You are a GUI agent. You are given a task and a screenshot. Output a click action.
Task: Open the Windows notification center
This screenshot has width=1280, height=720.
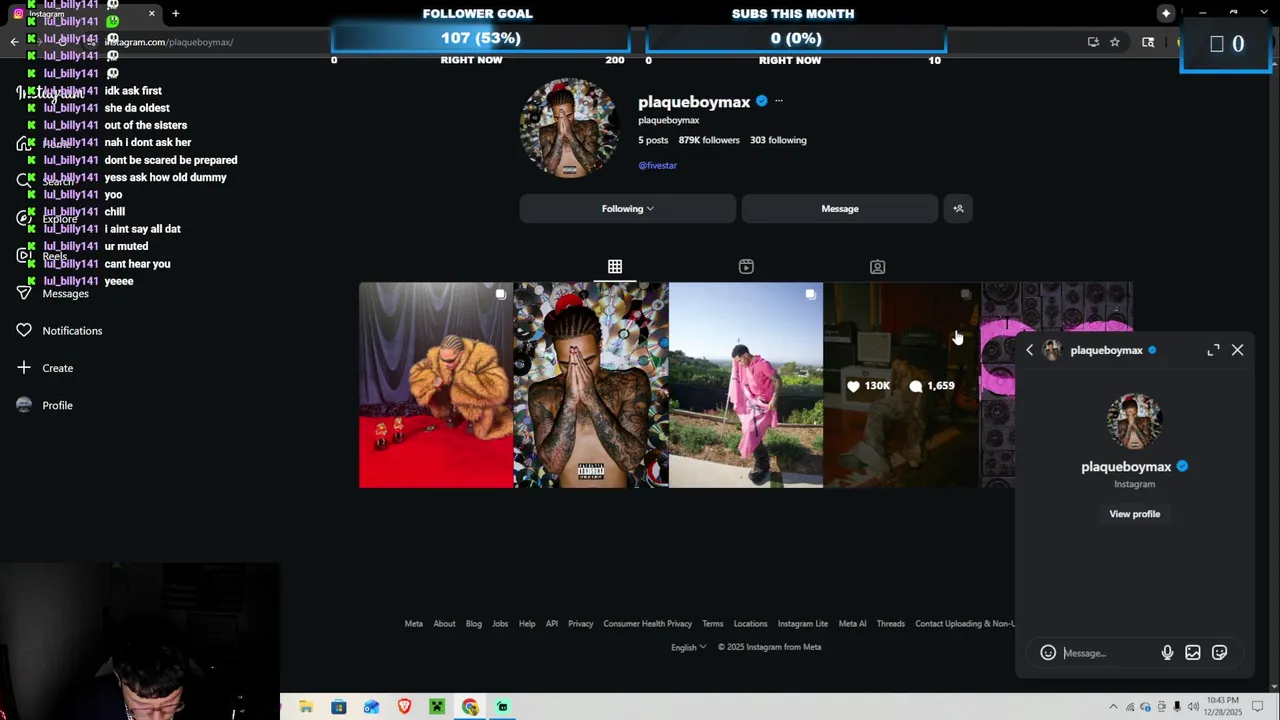pyautogui.click(x=1257, y=707)
